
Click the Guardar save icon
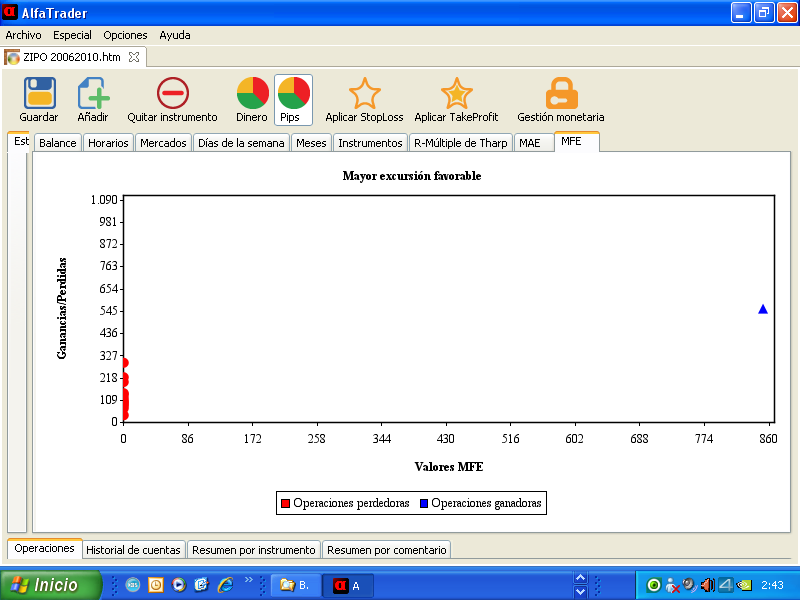[39, 93]
